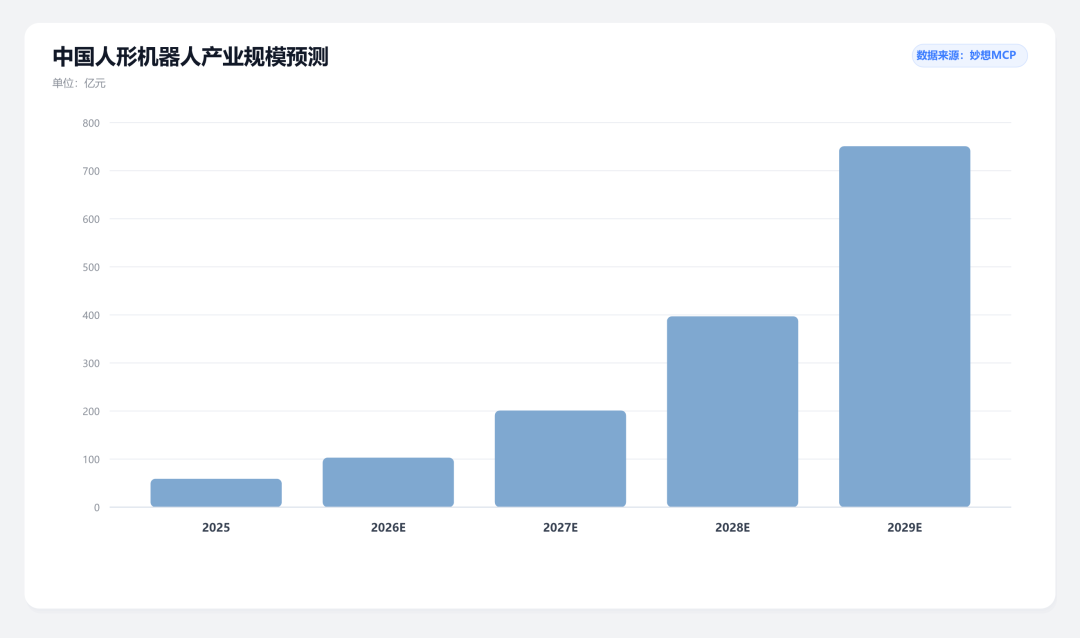
Task: Click the 800 y-axis value
Action: pyautogui.click(x=91, y=123)
